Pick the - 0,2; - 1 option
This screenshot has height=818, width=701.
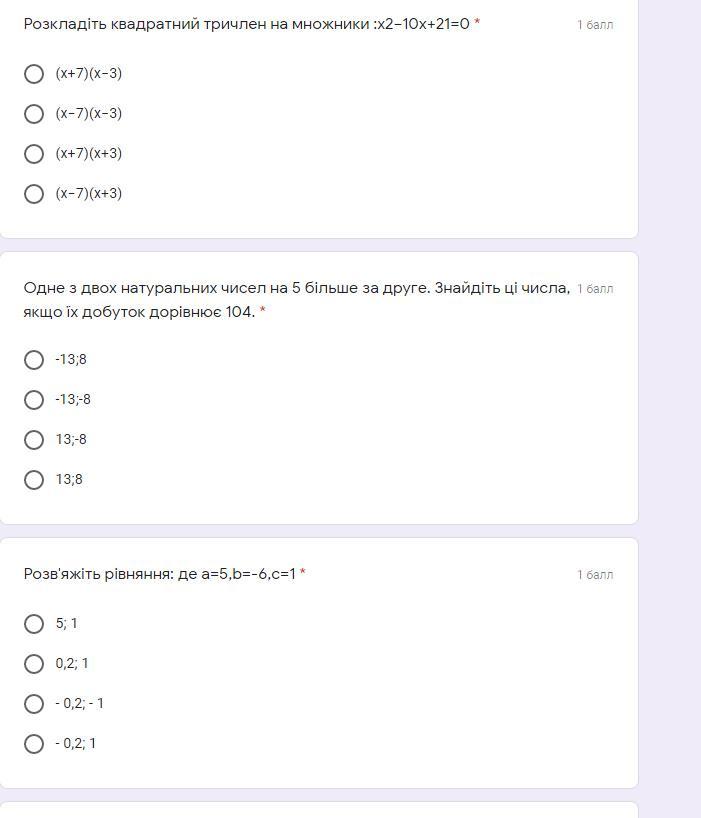tap(34, 704)
